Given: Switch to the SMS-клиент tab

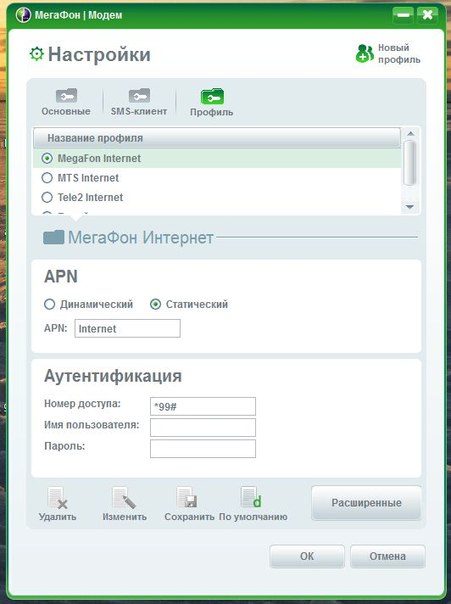Looking at the screenshot, I should (139, 102).
